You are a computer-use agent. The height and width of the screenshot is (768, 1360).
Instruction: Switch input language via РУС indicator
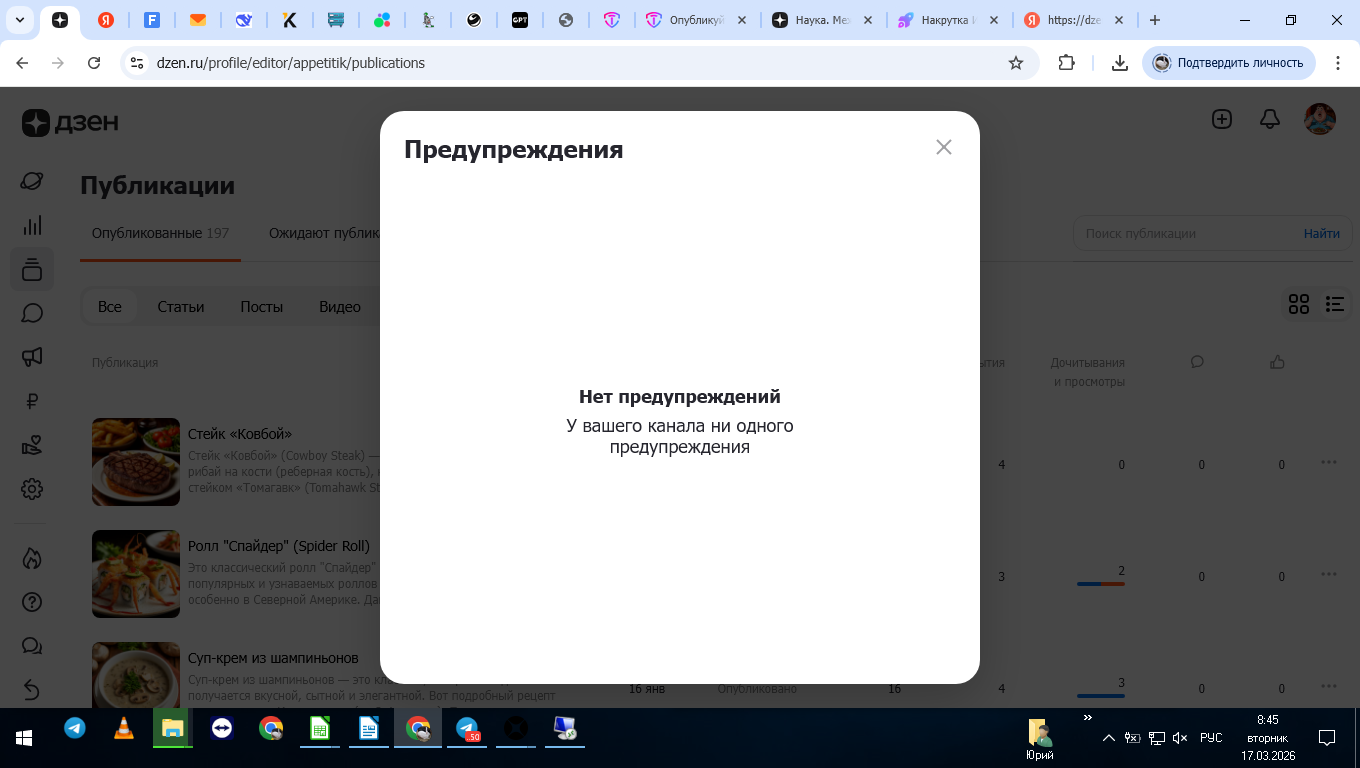tap(1211, 738)
